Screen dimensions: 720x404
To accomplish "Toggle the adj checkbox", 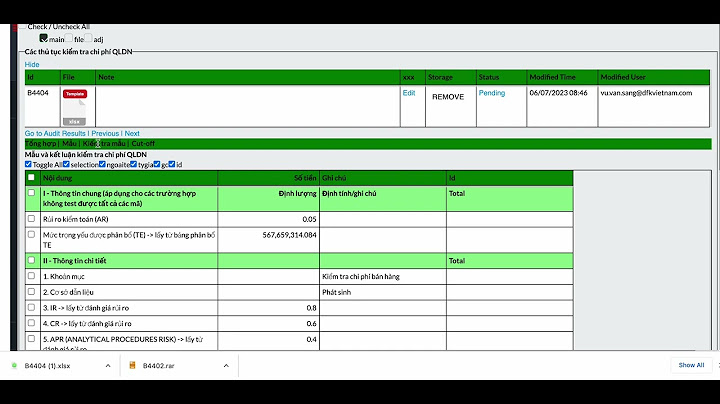I will 88,38.
